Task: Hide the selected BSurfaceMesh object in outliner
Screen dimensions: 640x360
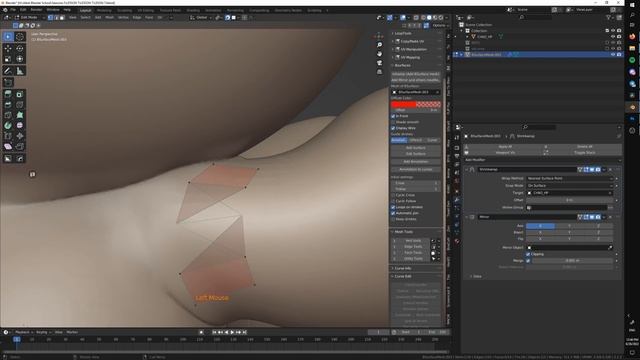Action: pos(613,54)
